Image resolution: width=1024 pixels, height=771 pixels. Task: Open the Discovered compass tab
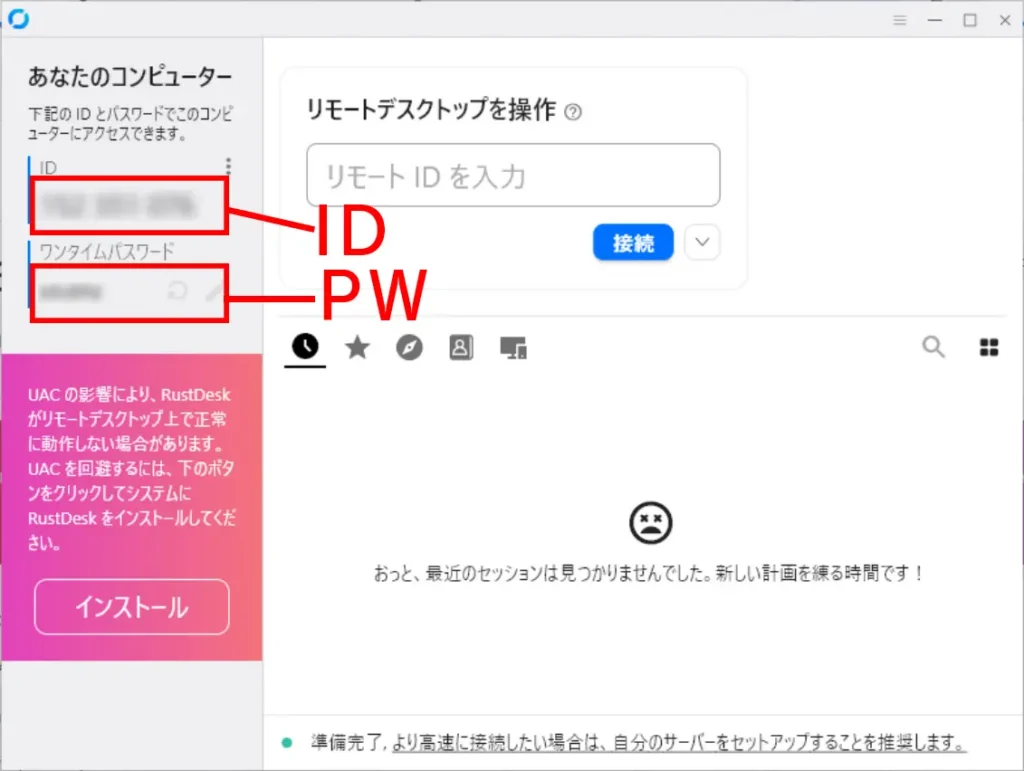pyautogui.click(x=409, y=347)
